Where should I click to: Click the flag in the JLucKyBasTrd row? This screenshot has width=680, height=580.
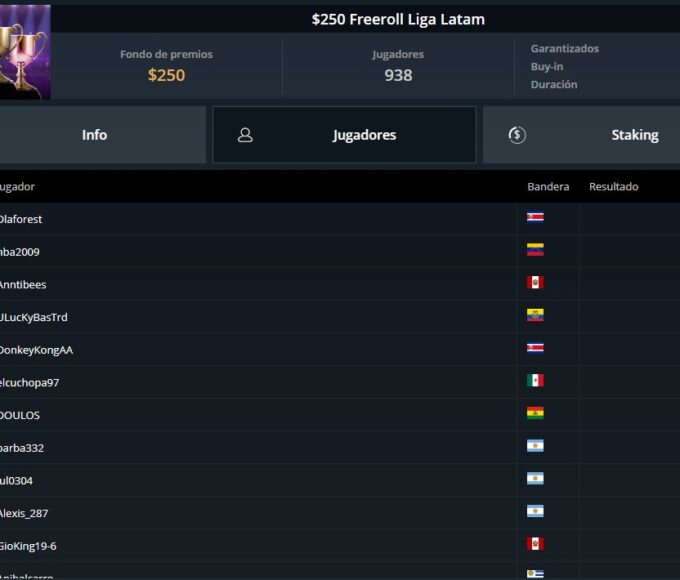point(535,316)
